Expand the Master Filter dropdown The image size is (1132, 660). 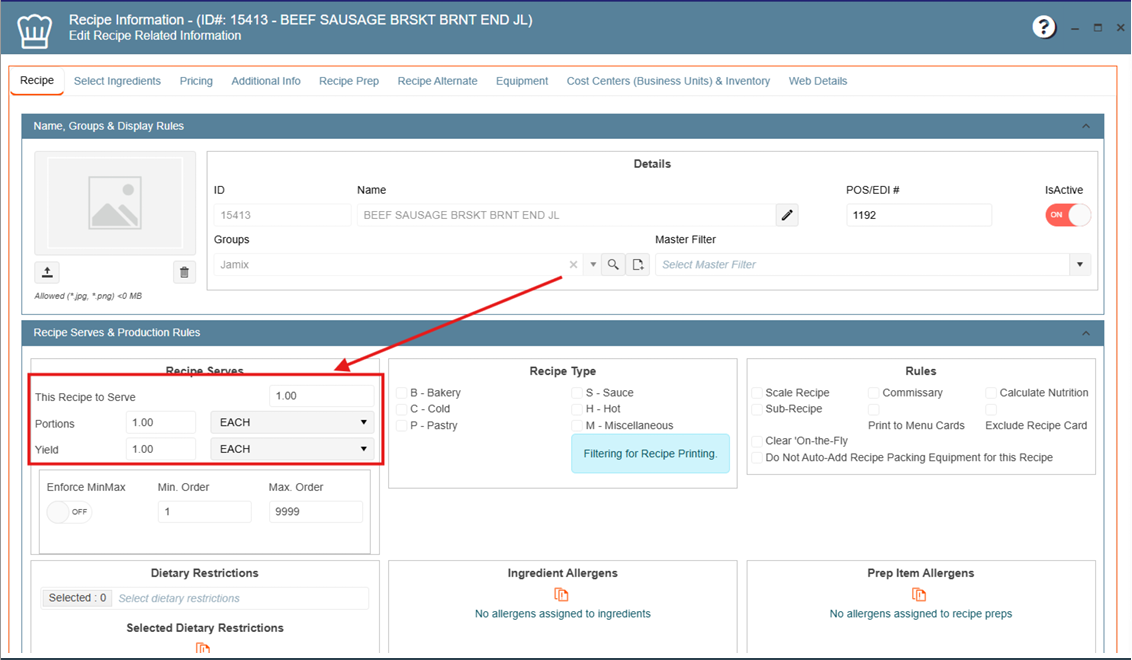pyautogui.click(x=1080, y=265)
